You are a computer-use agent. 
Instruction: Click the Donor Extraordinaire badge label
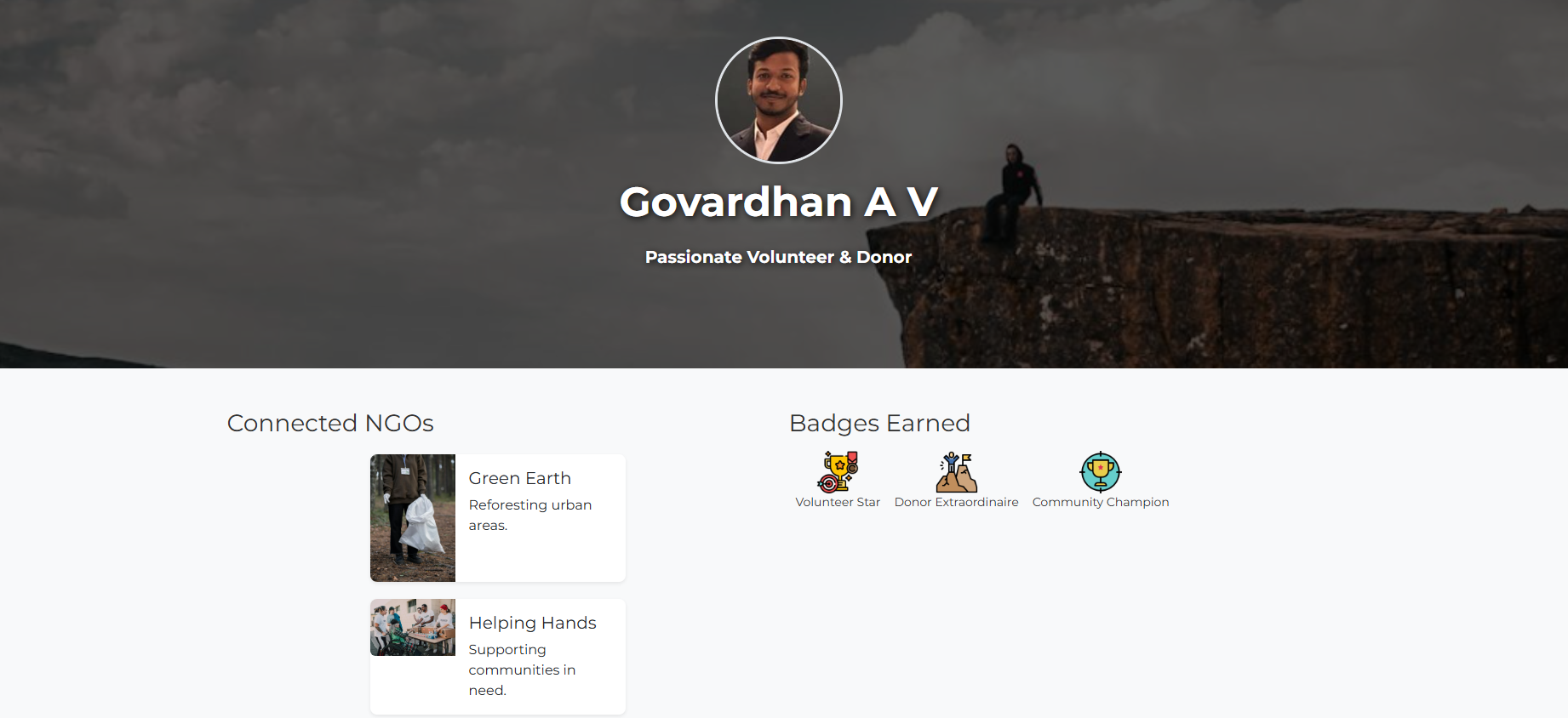point(956,502)
